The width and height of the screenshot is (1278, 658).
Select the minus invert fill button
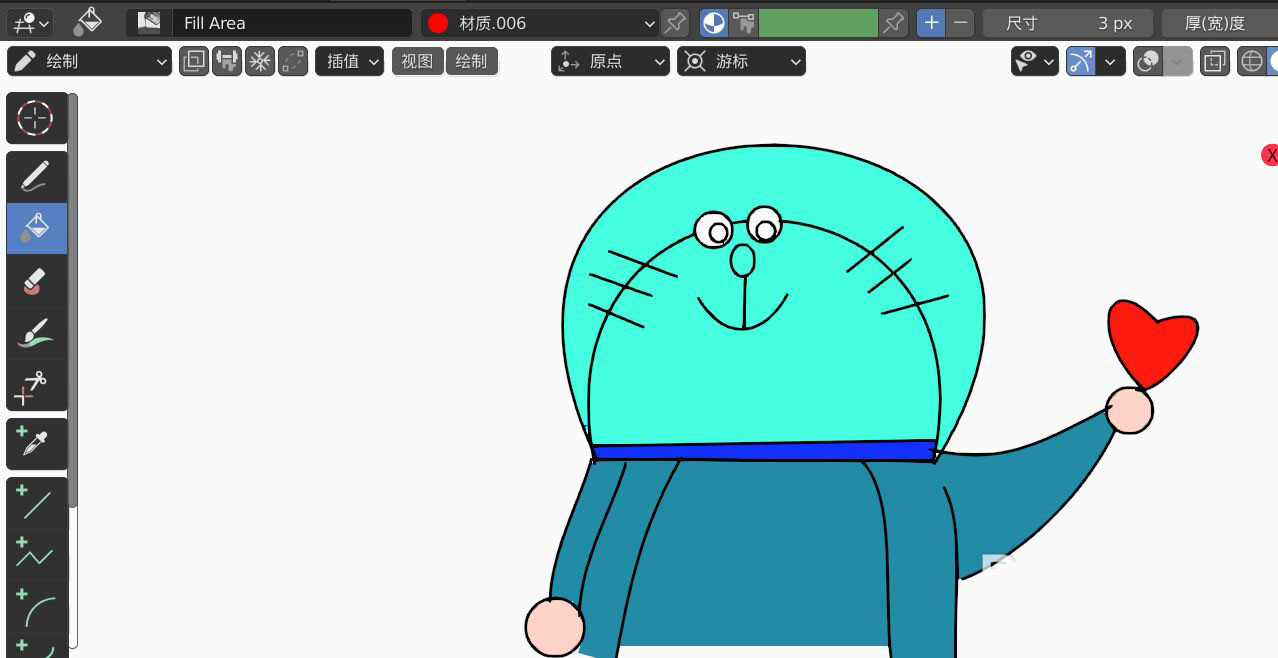(x=960, y=22)
